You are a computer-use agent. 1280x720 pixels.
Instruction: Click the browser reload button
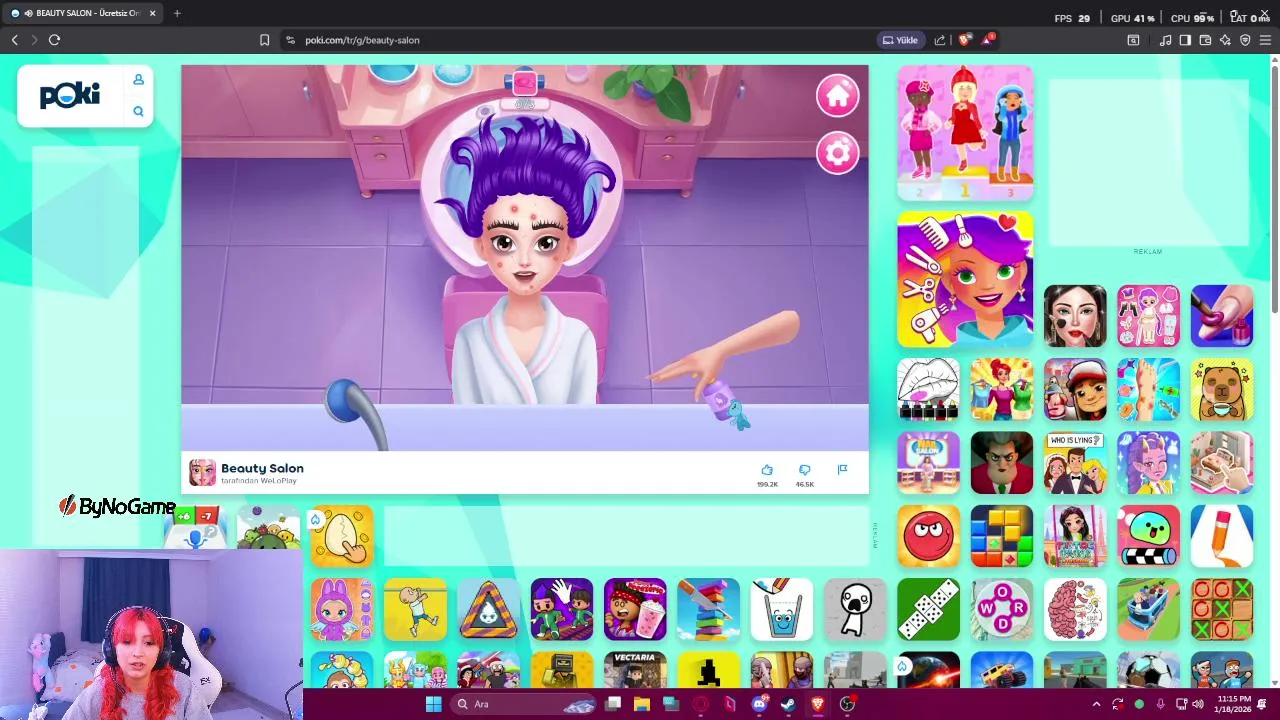pyautogui.click(x=54, y=40)
